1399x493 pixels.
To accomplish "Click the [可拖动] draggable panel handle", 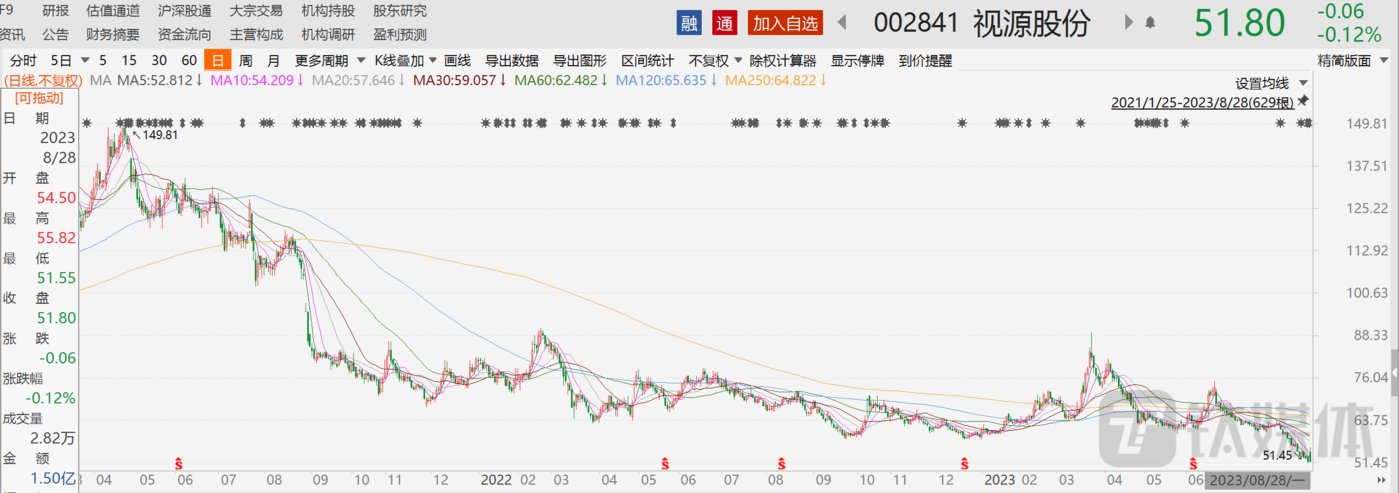I will pos(38,98).
